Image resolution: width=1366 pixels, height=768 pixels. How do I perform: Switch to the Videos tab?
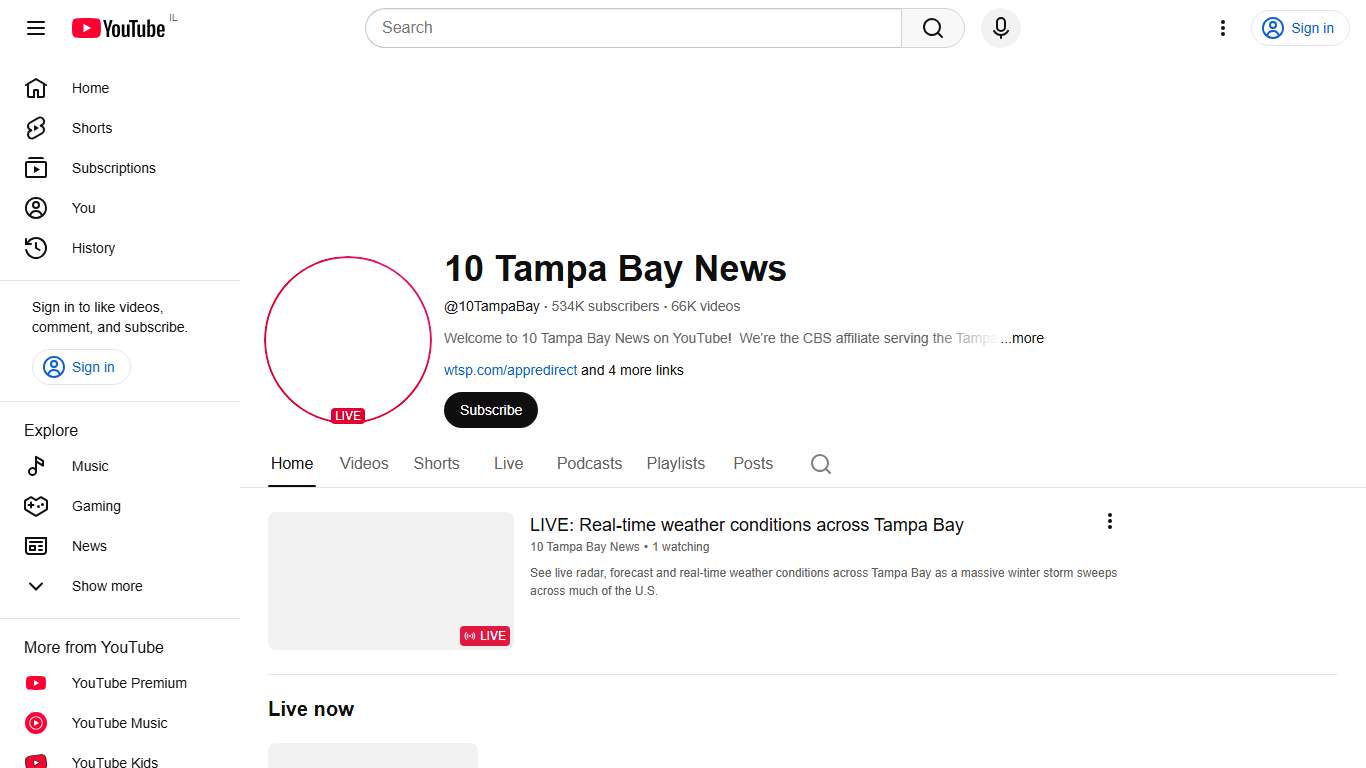363,463
